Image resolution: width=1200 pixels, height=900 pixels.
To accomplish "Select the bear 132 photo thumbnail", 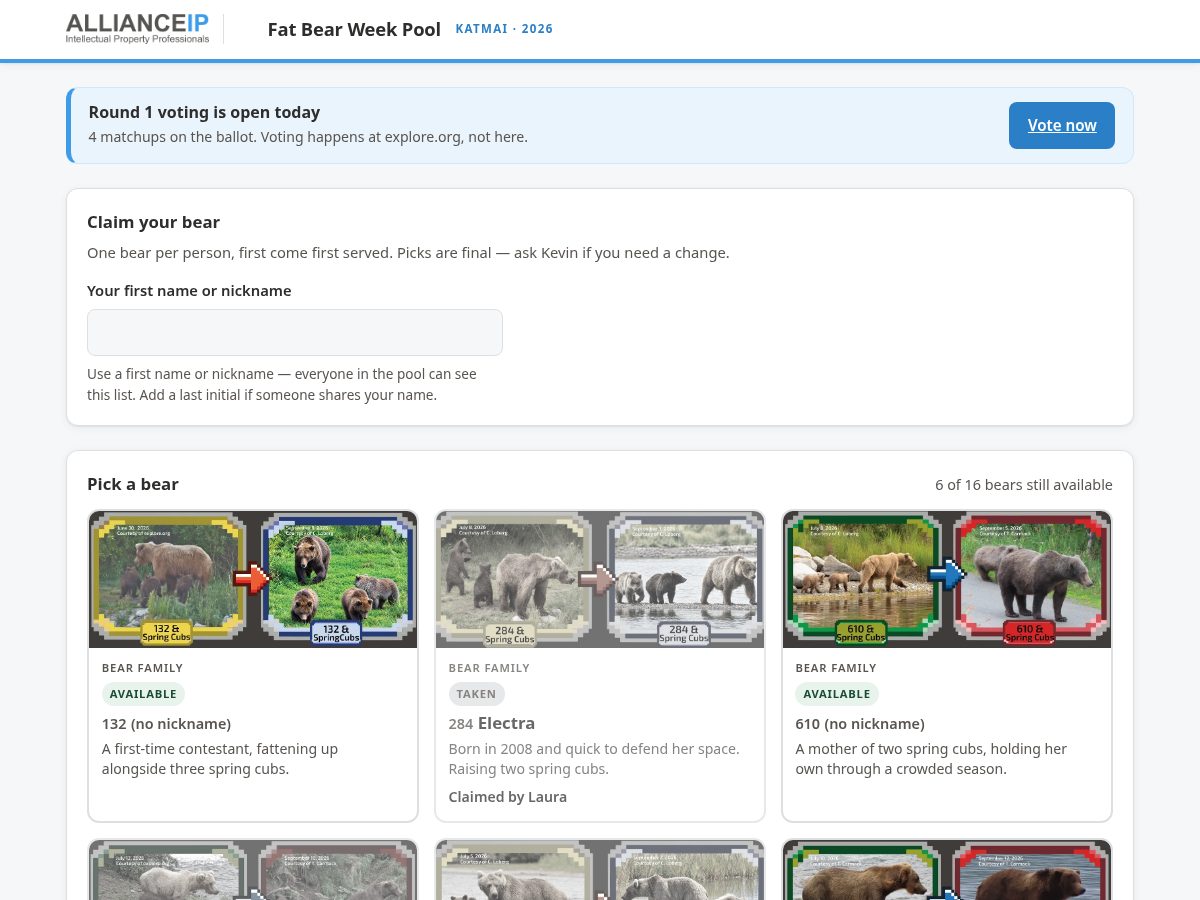I will pos(253,580).
